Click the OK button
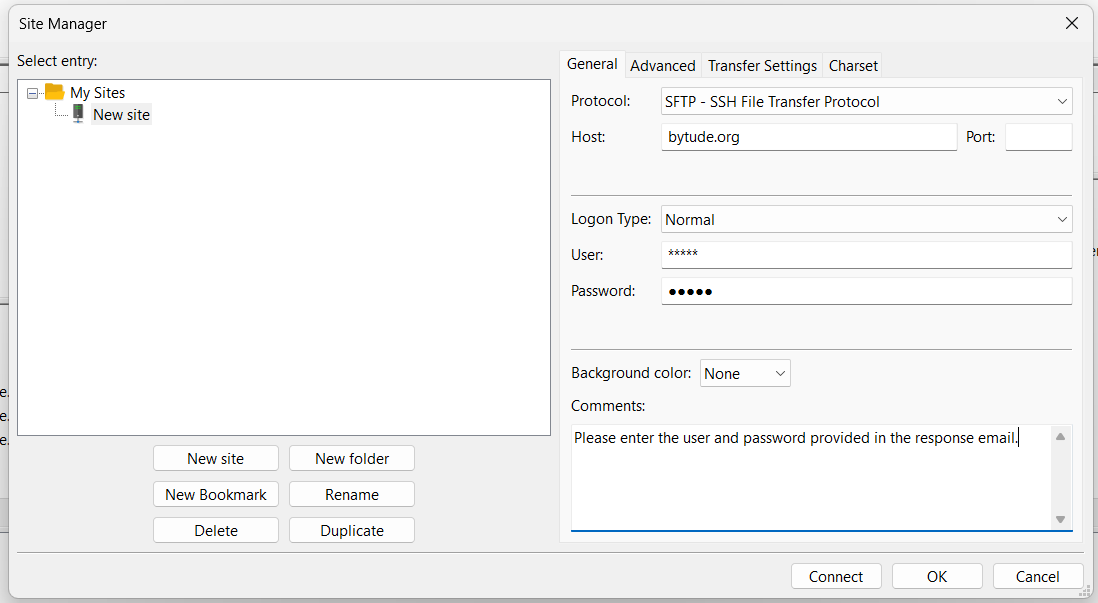This screenshot has height=603, width=1098. [x=937, y=576]
